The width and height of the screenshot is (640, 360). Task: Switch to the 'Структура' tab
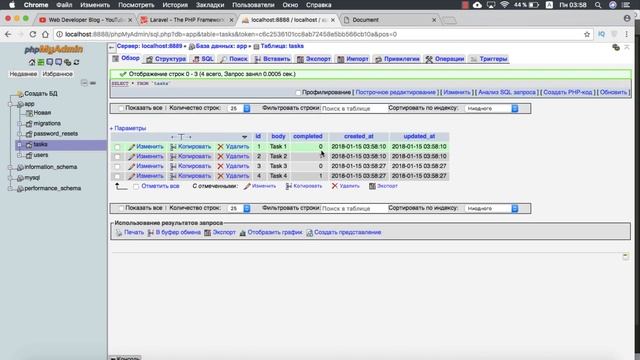(166, 59)
